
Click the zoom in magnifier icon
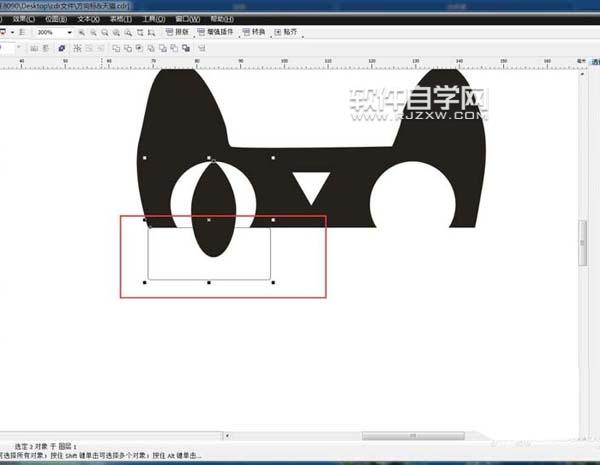(x=81, y=33)
